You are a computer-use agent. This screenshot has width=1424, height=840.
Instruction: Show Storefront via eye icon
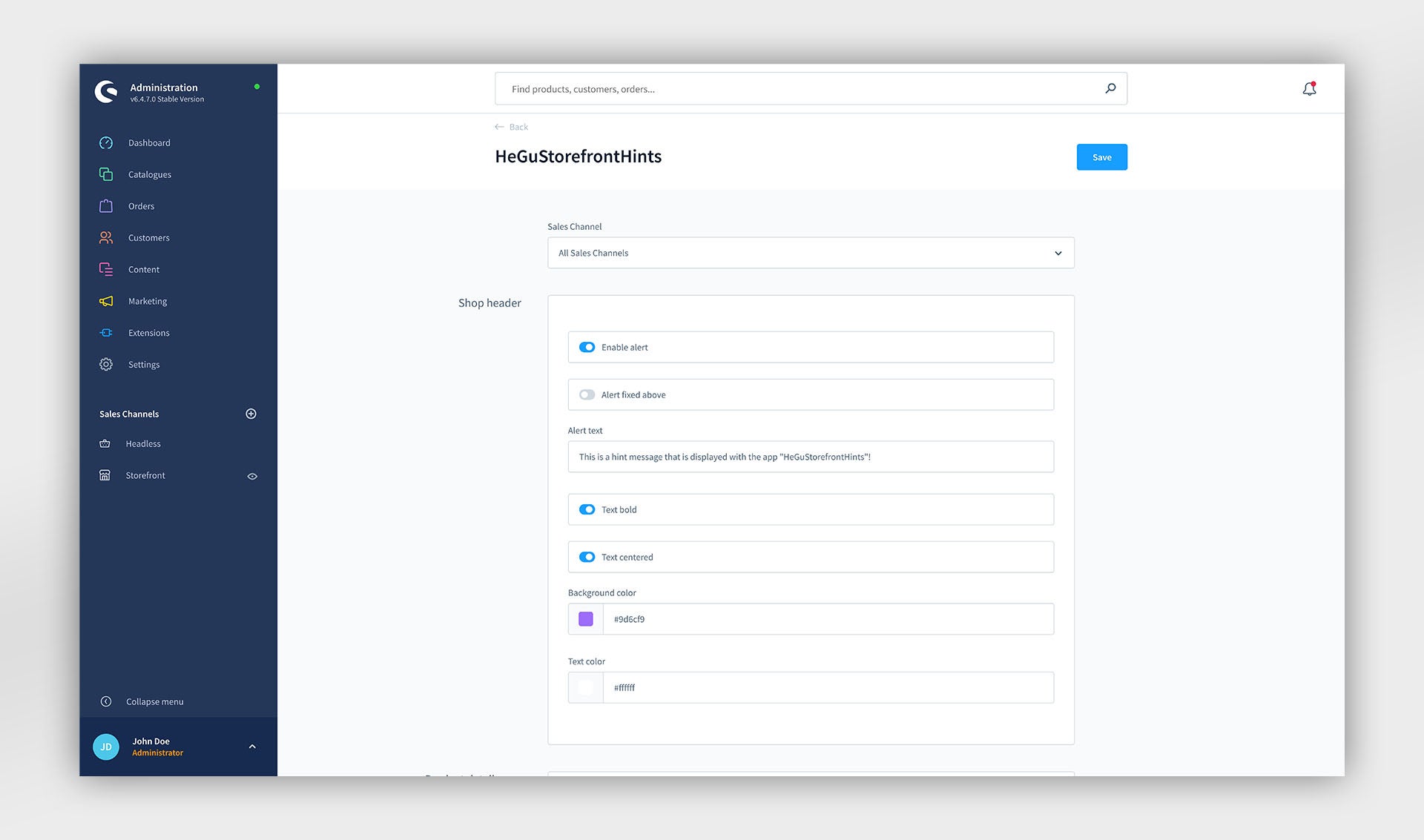[252, 476]
